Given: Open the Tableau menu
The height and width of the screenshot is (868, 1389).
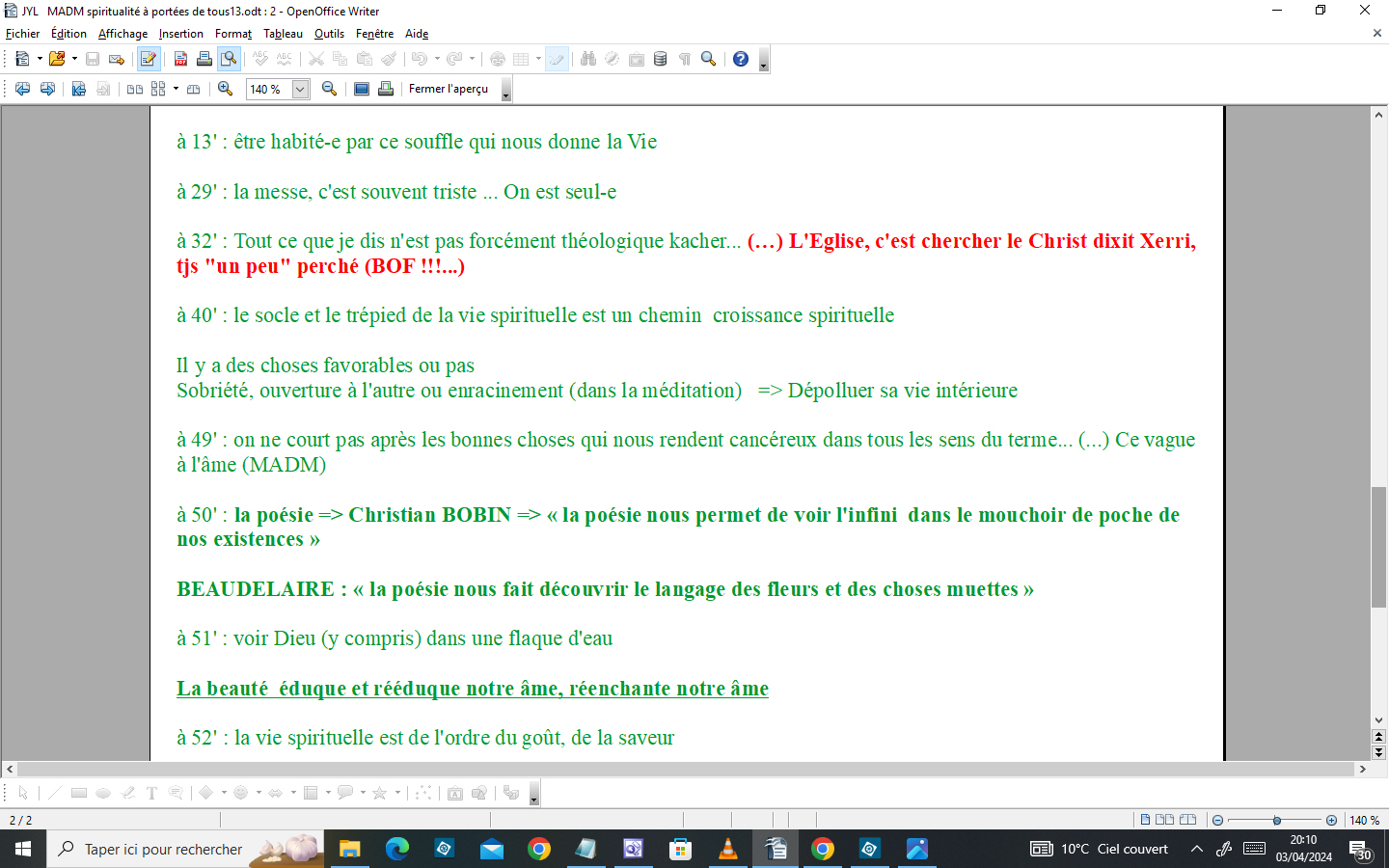Looking at the screenshot, I should (x=283, y=34).
